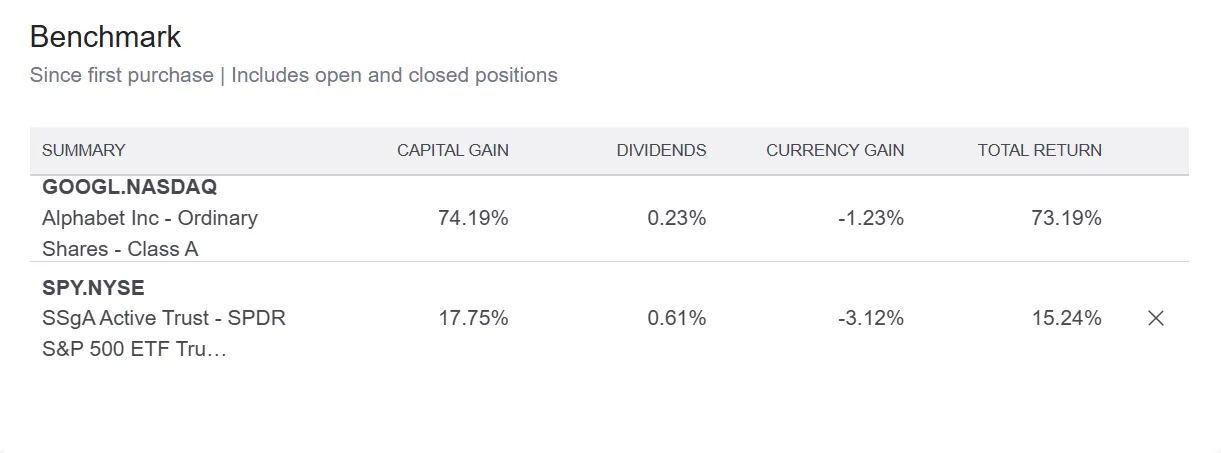Click the Benchmark section heading

105,37
